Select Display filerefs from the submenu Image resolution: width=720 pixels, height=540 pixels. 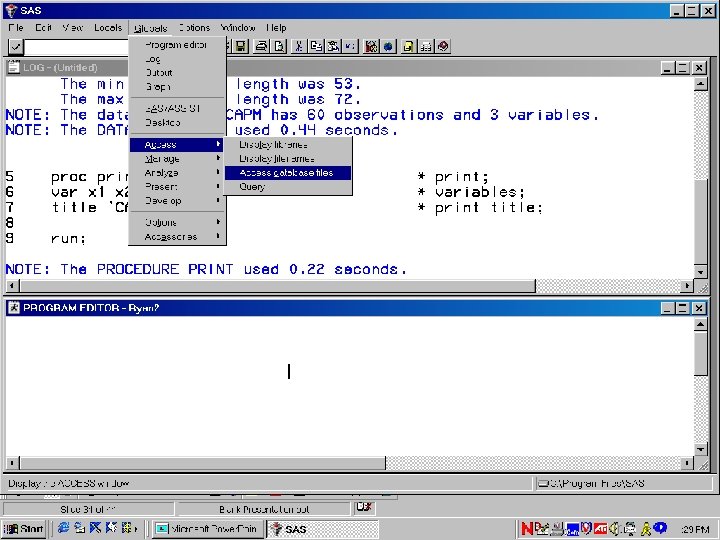point(288,159)
